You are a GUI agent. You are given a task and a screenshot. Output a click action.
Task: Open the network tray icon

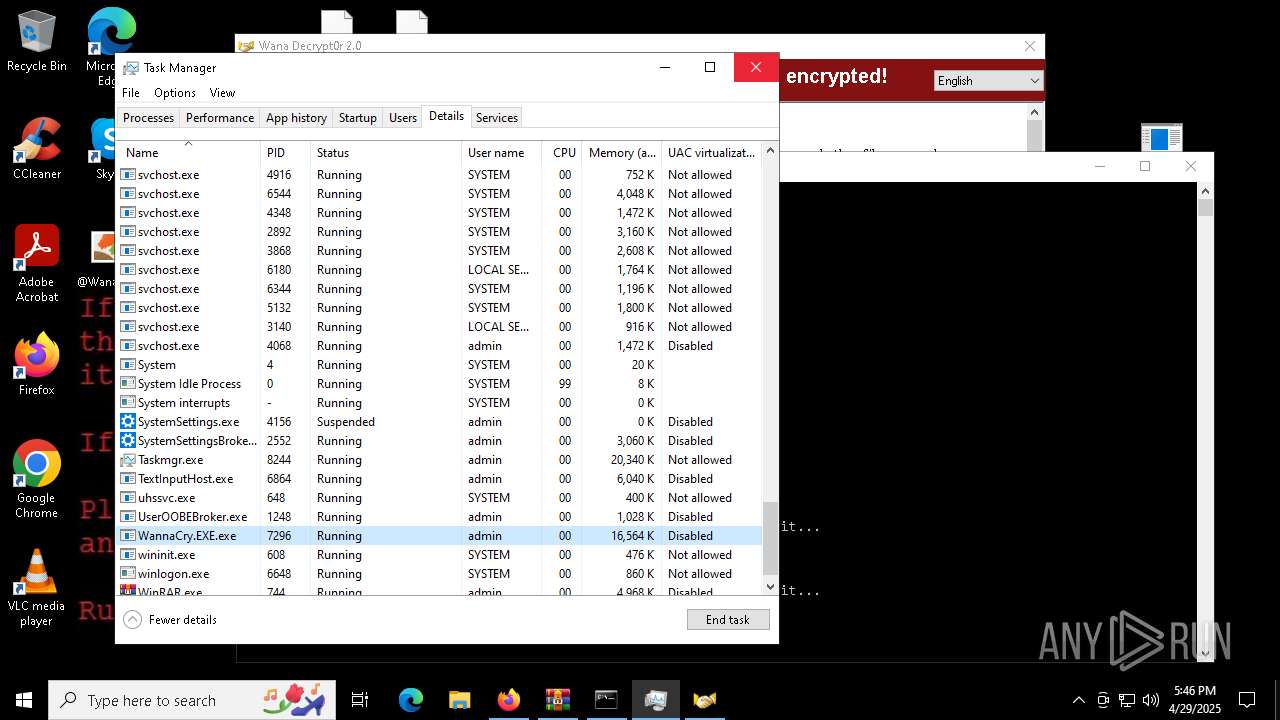point(1127,700)
